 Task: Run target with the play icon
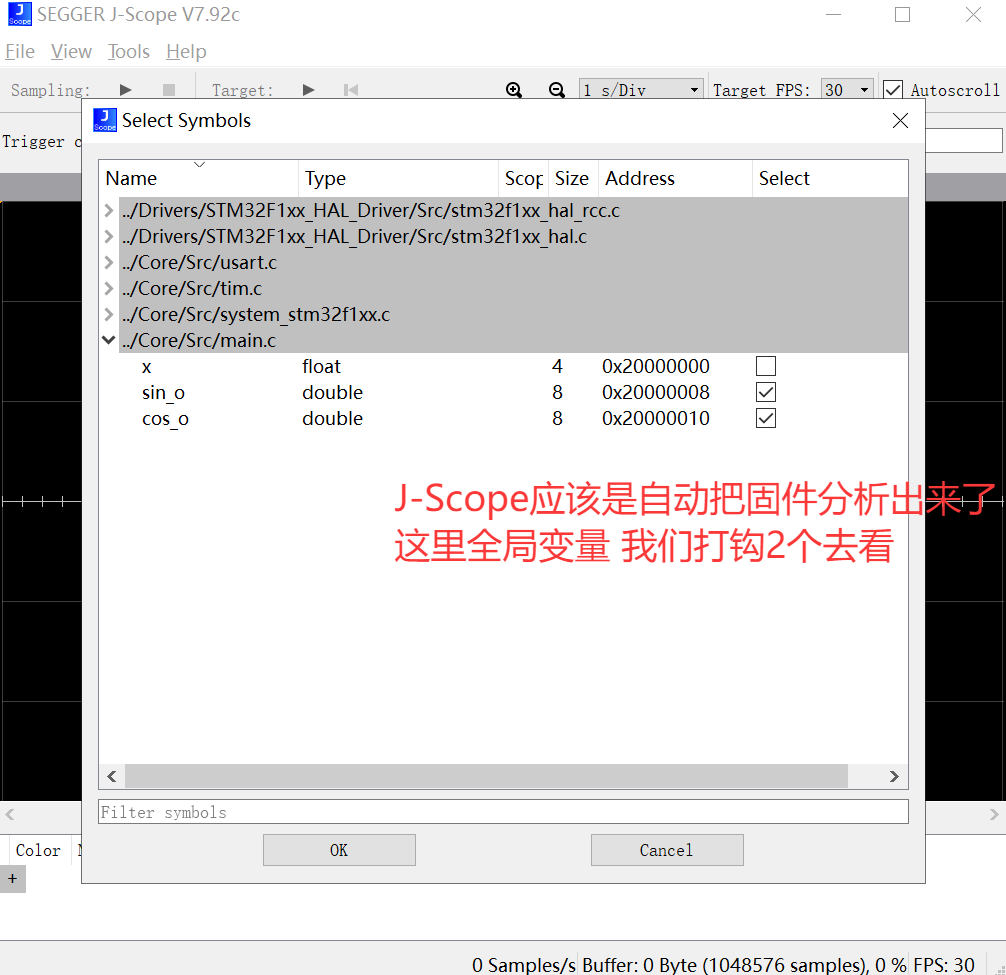309,90
